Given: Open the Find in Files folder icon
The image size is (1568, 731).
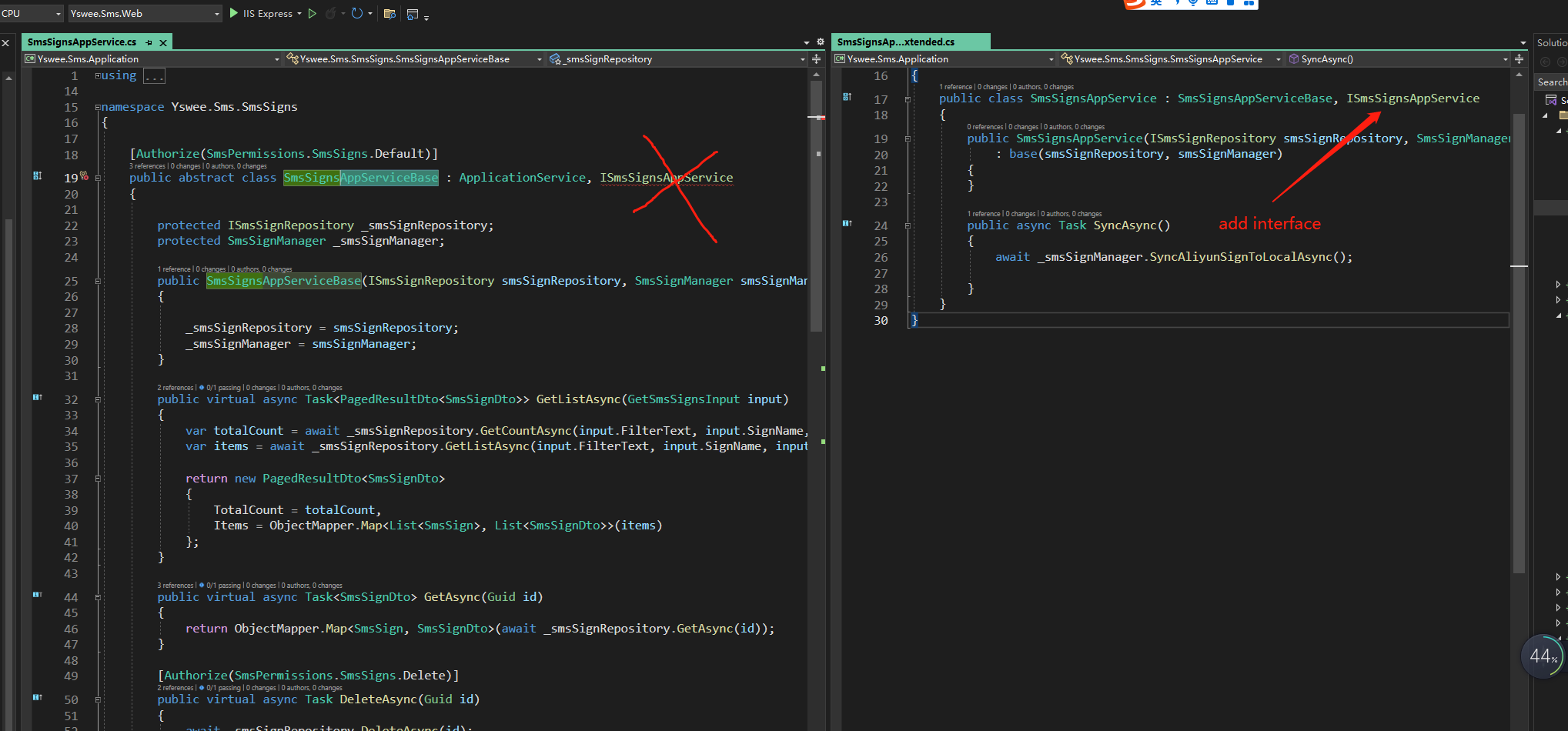Looking at the screenshot, I should pyautogui.click(x=389, y=14).
